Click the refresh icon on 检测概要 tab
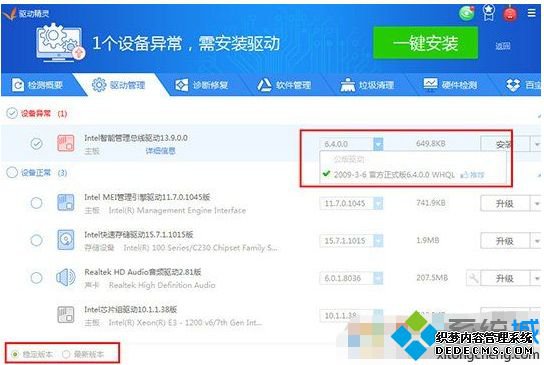The height and width of the screenshot is (365, 544). [18, 85]
